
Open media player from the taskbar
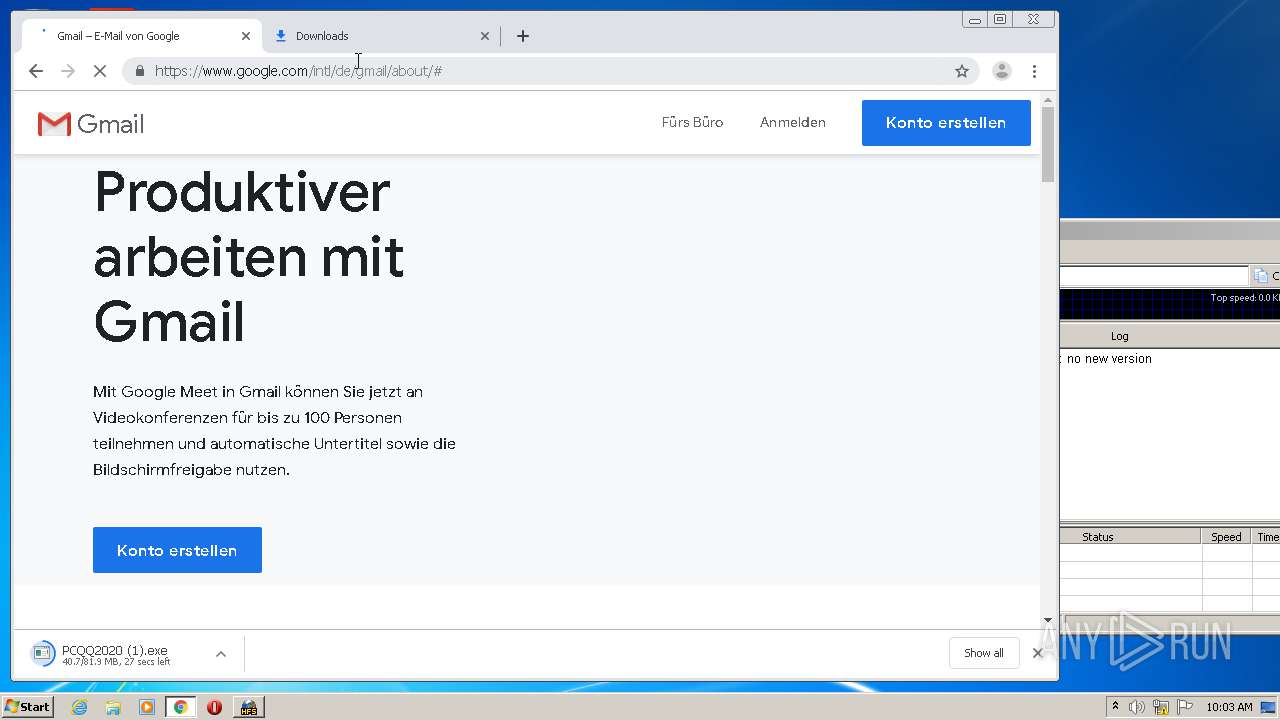(147, 707)
